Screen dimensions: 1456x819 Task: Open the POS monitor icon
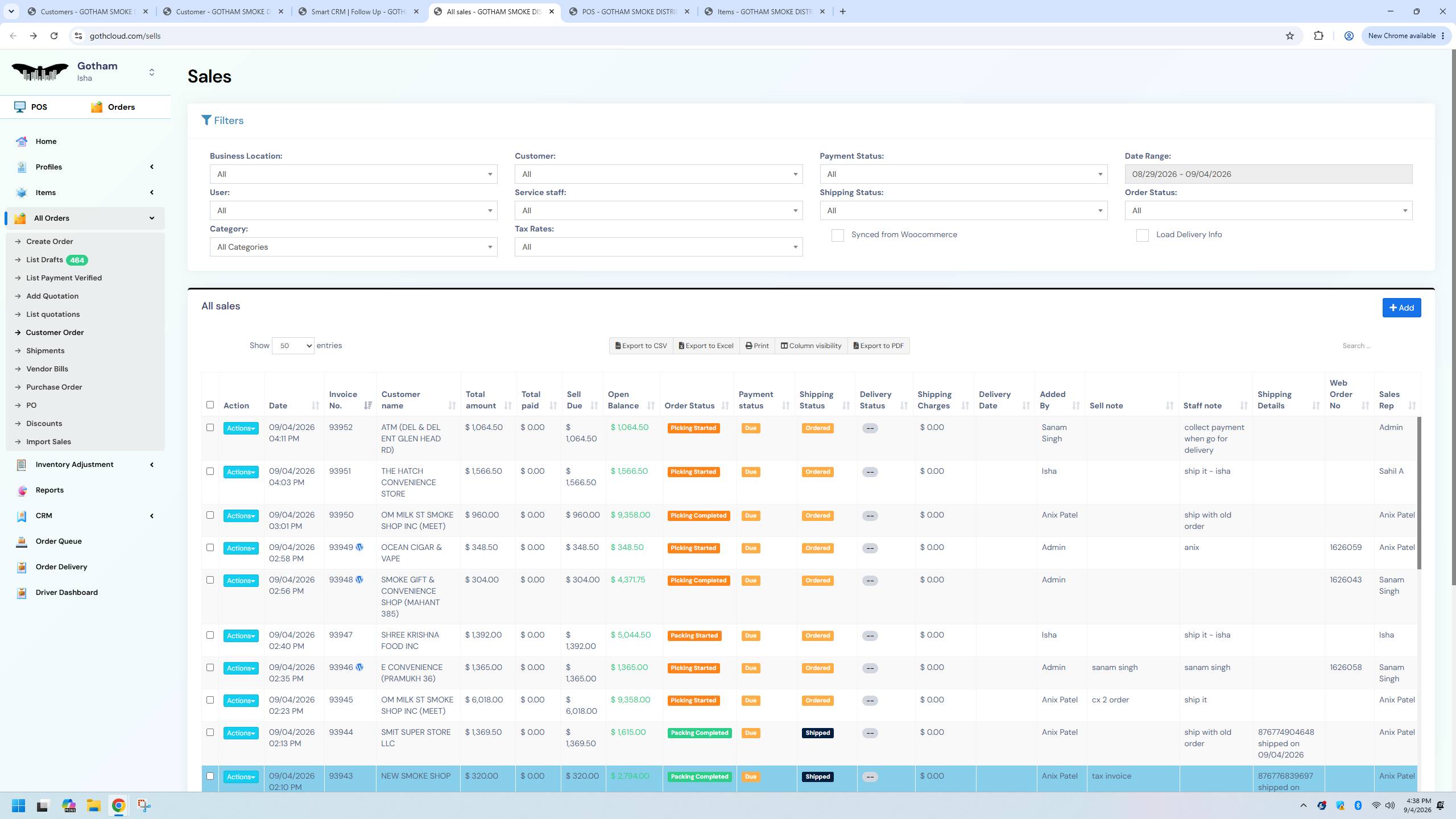click(20, 107)
